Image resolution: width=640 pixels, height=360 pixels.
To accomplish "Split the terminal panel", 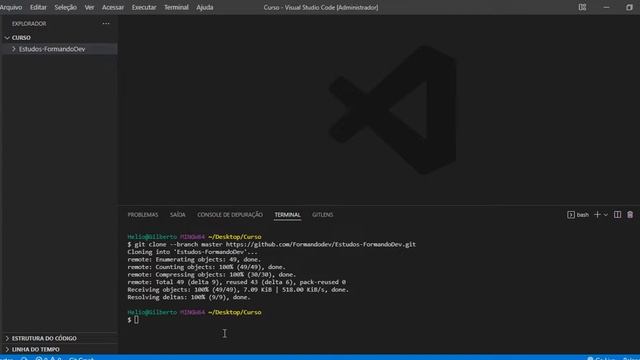I will [618, 215].
